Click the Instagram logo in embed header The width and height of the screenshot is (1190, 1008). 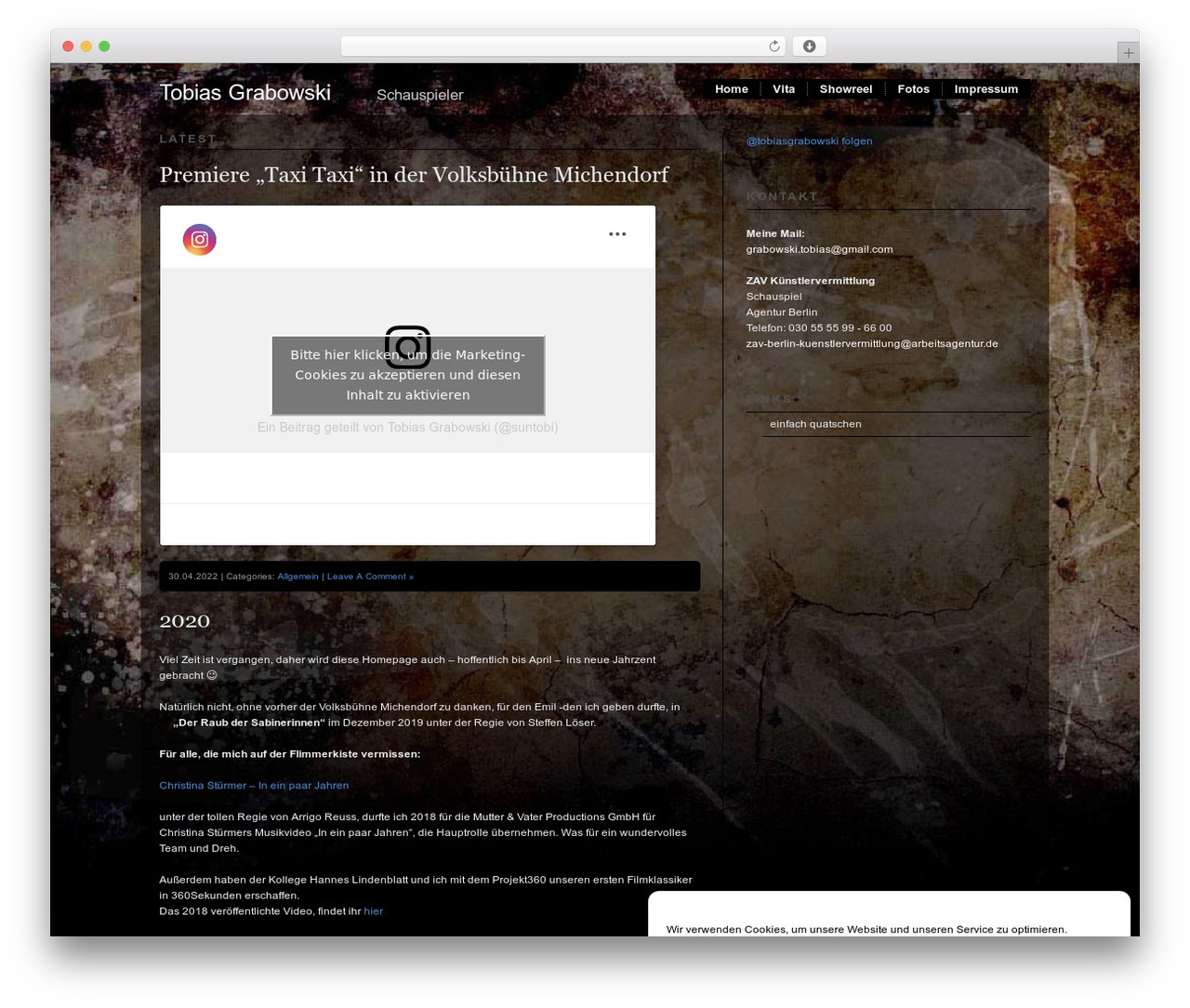tap(199, 240)
